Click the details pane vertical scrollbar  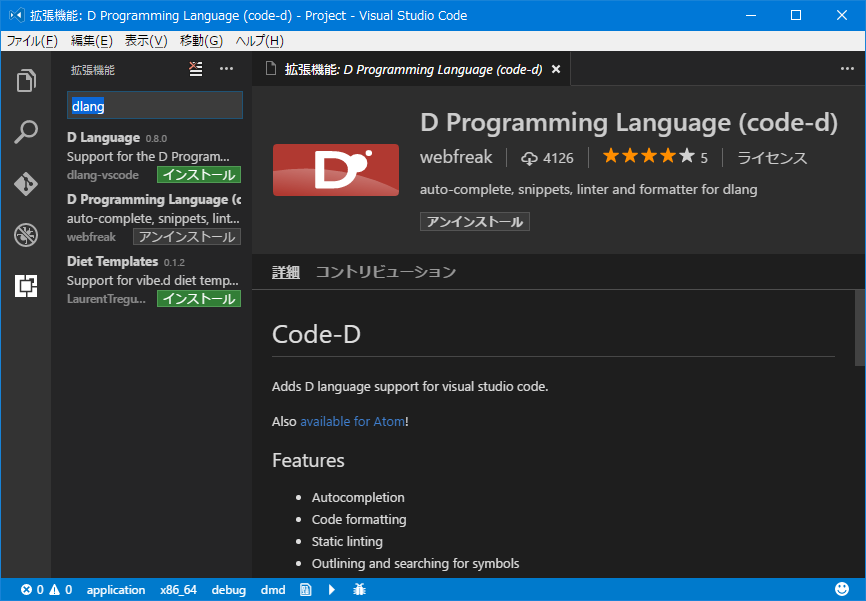(x=860, y=327)
